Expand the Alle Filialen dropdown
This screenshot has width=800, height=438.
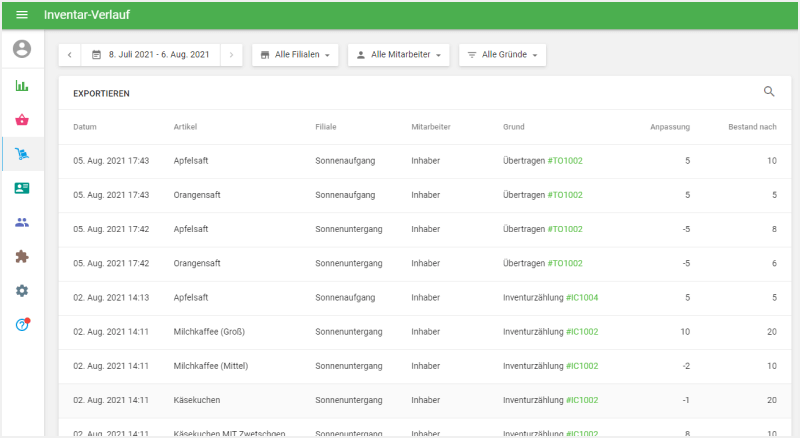[x=295, y=55]
